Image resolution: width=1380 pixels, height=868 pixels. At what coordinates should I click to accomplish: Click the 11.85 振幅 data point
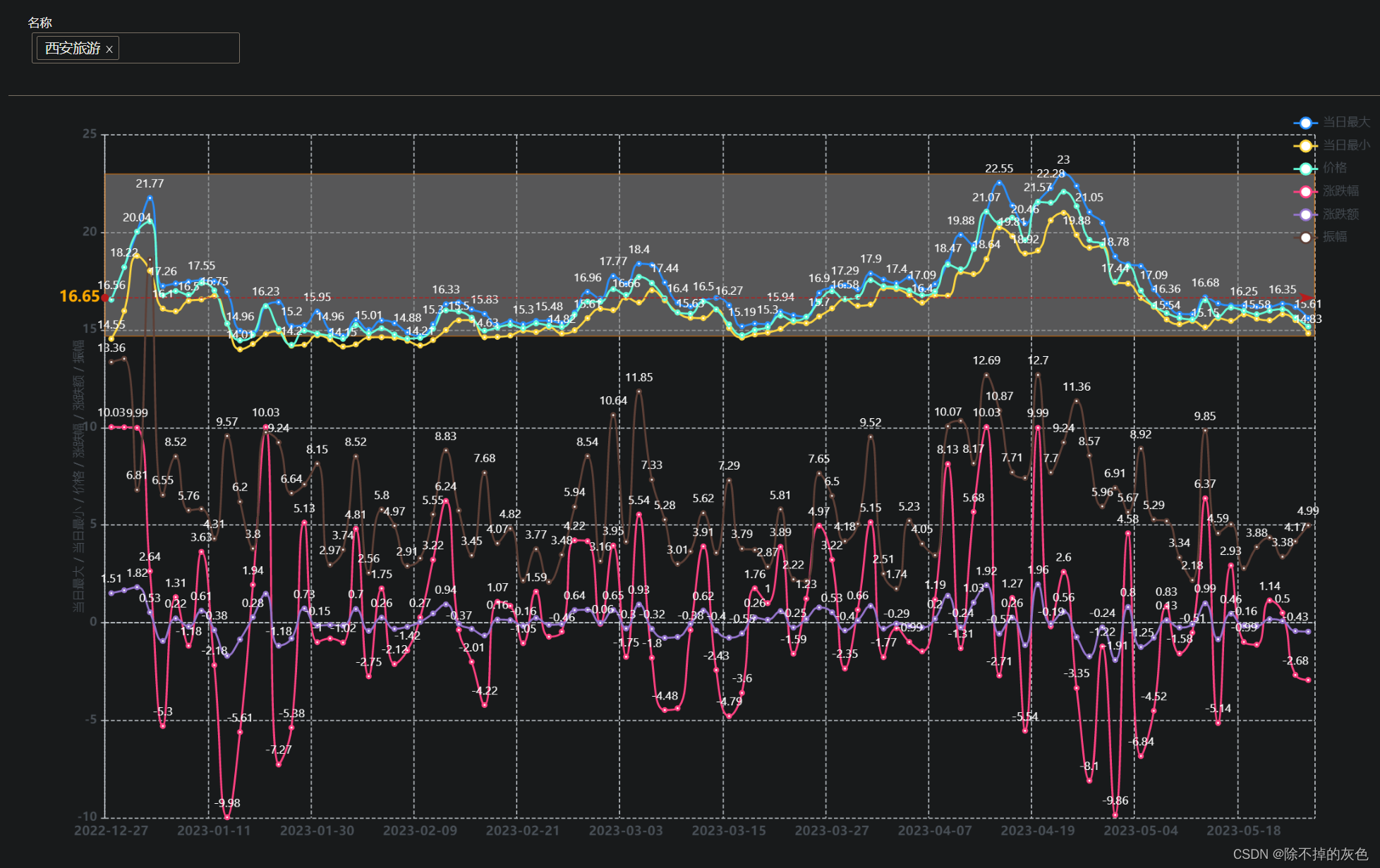(x=639, y=391)
